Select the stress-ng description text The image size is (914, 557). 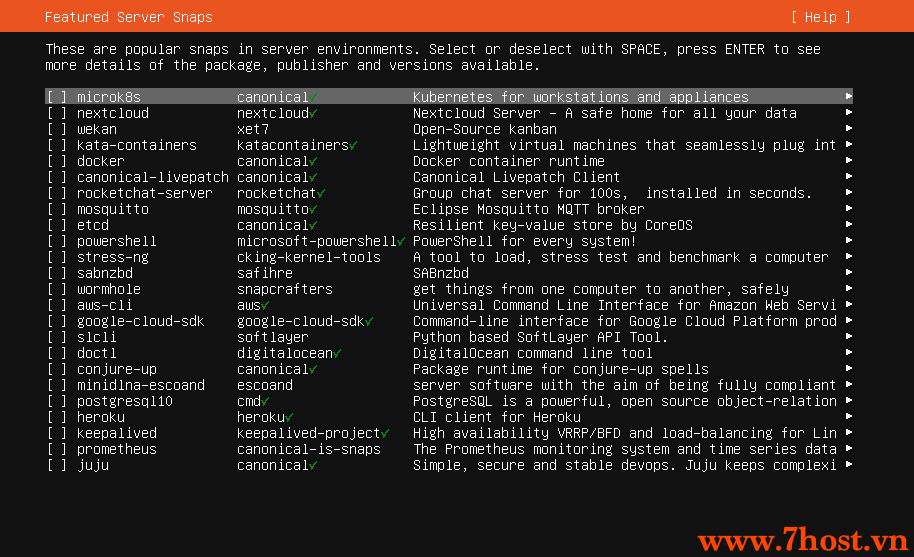[x=620, y=258]
